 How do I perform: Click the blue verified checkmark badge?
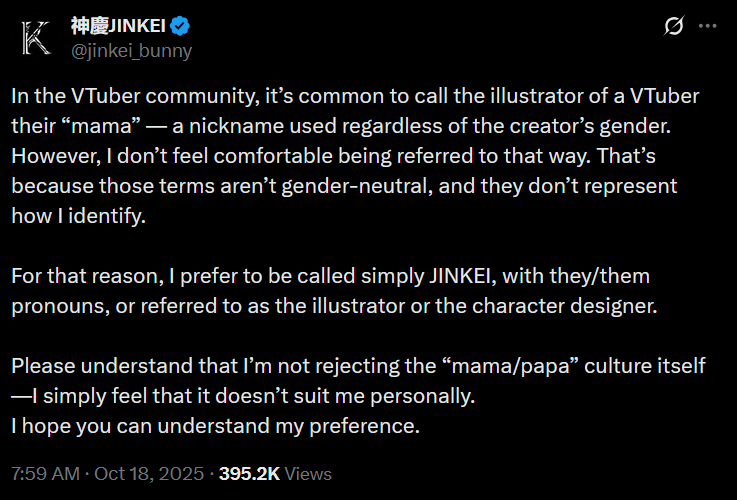point(180,26)
